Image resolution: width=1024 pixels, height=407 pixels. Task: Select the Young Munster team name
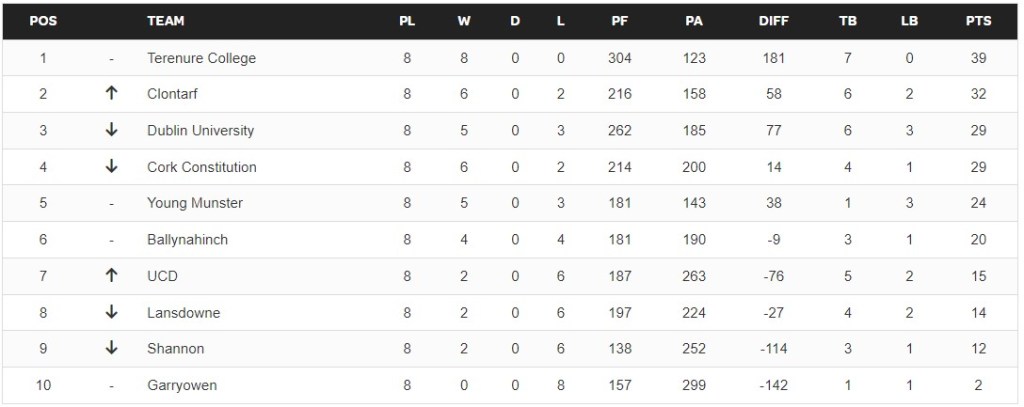tap(195, 203)
